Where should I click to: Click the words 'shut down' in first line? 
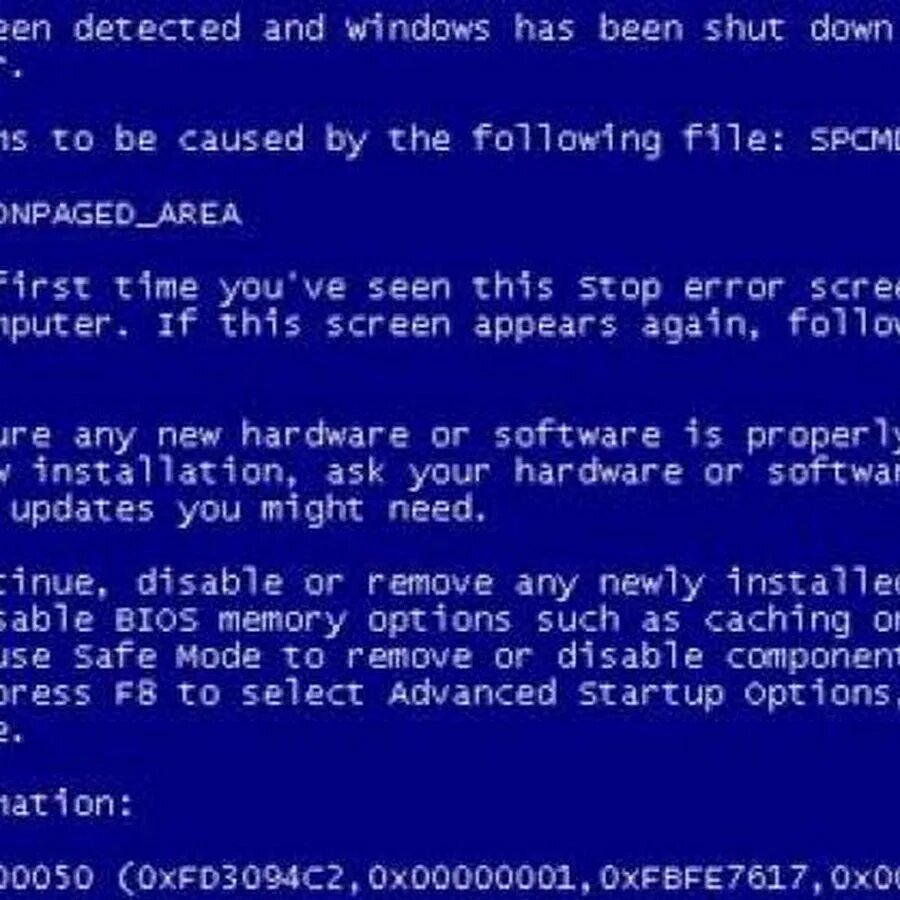pyautogui.click(x=798, y=28)
